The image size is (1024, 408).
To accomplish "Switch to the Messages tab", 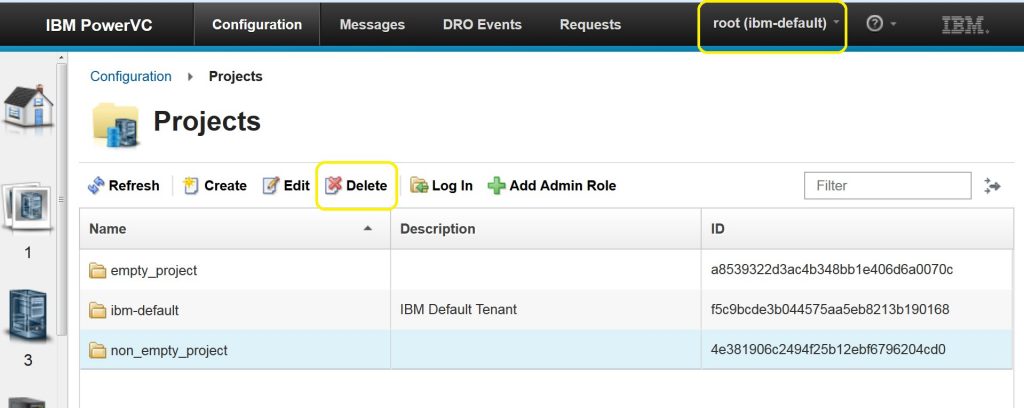I will (x=372, y=25).
